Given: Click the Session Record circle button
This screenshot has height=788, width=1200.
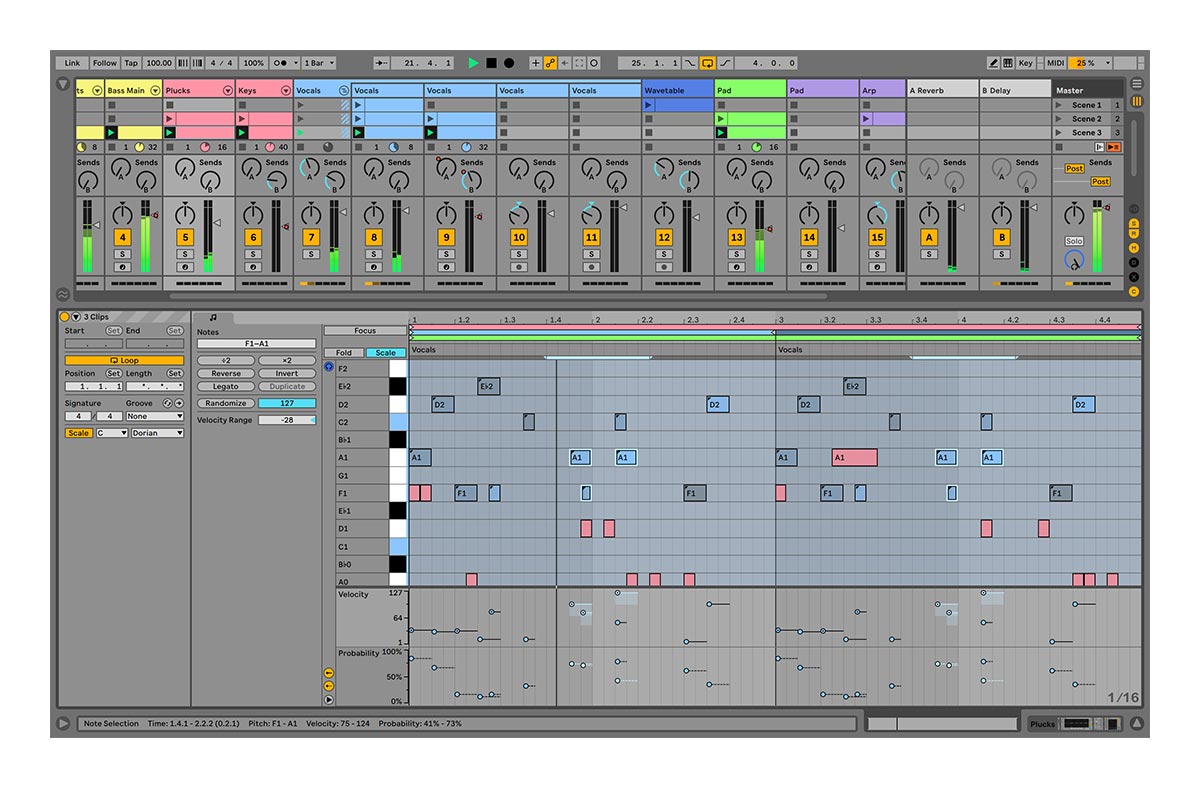Looking at the screenshot, I should tap(594, 63).
